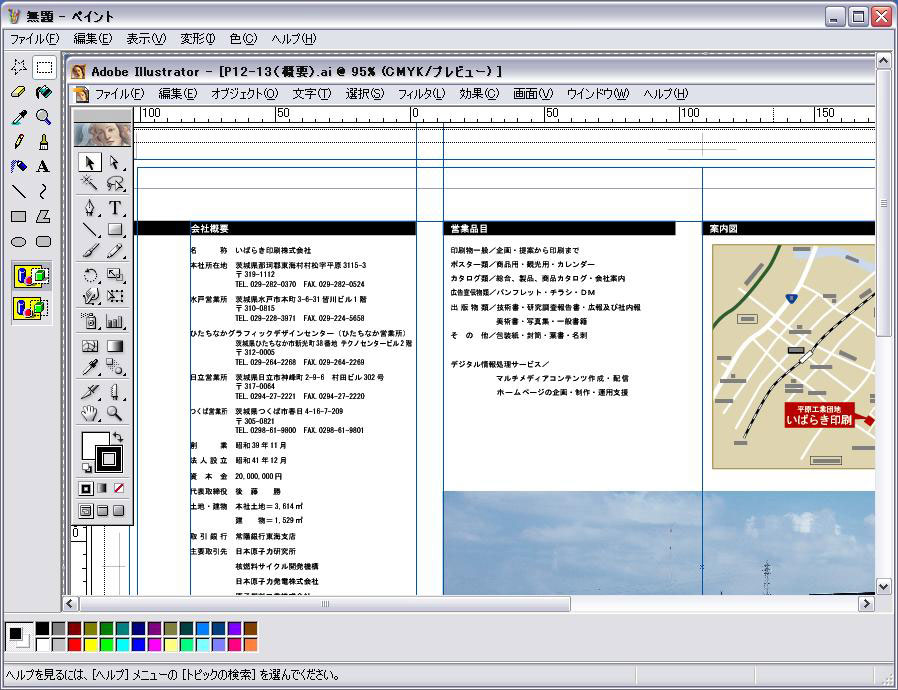Image resolution: width=898 pixels, height=690 pixels.
Task: Pick yellow from Paint's color palette
Action: (x=90, y=645)
